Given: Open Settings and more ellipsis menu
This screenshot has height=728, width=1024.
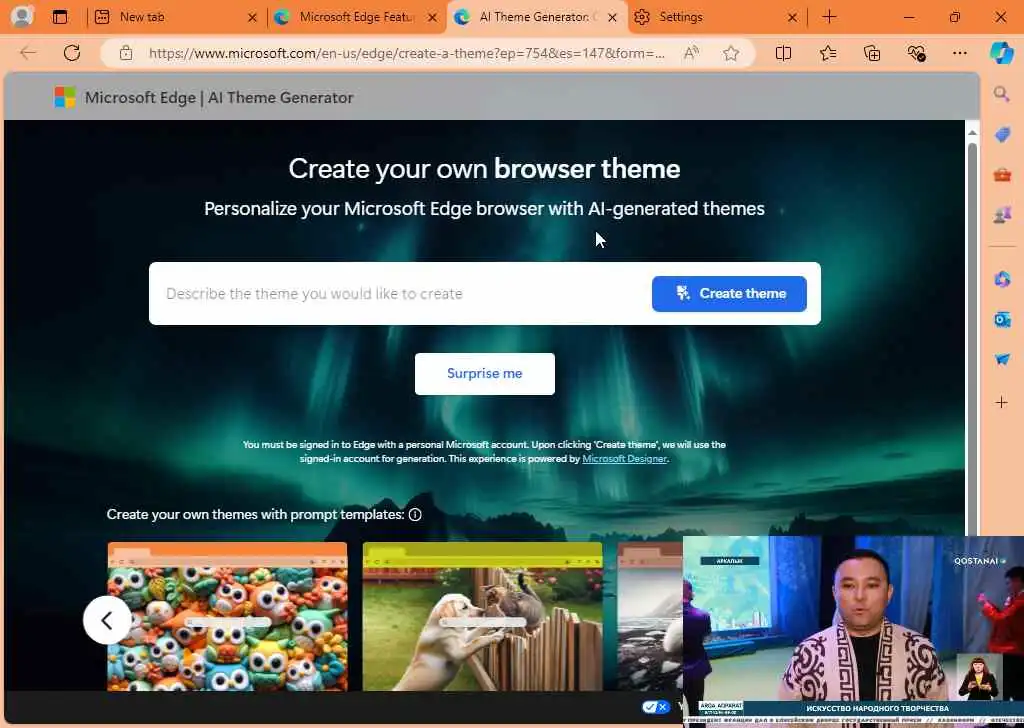Looking at the screenshot, I should point(960,54).
